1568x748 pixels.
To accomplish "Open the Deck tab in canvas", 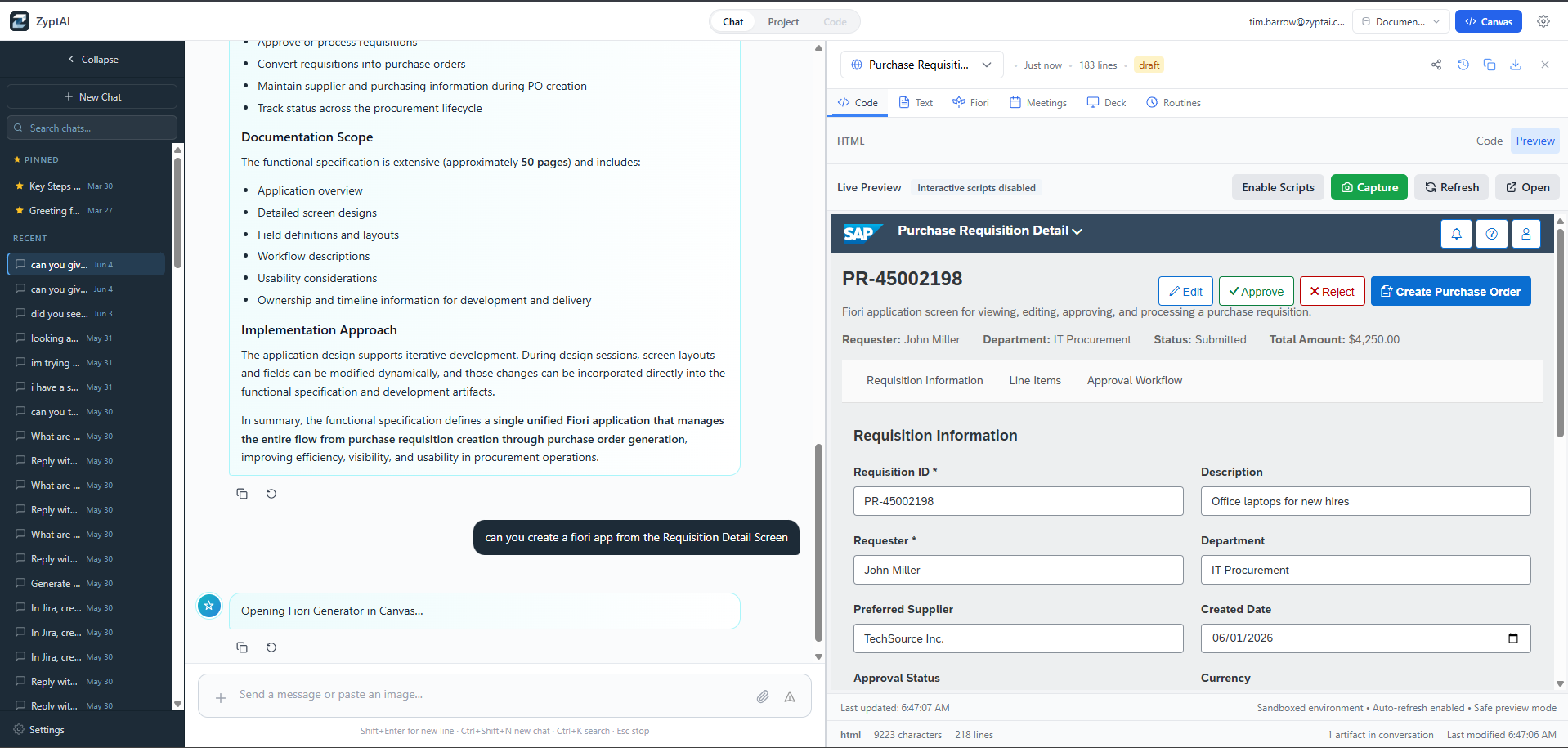I will 1106,103.
